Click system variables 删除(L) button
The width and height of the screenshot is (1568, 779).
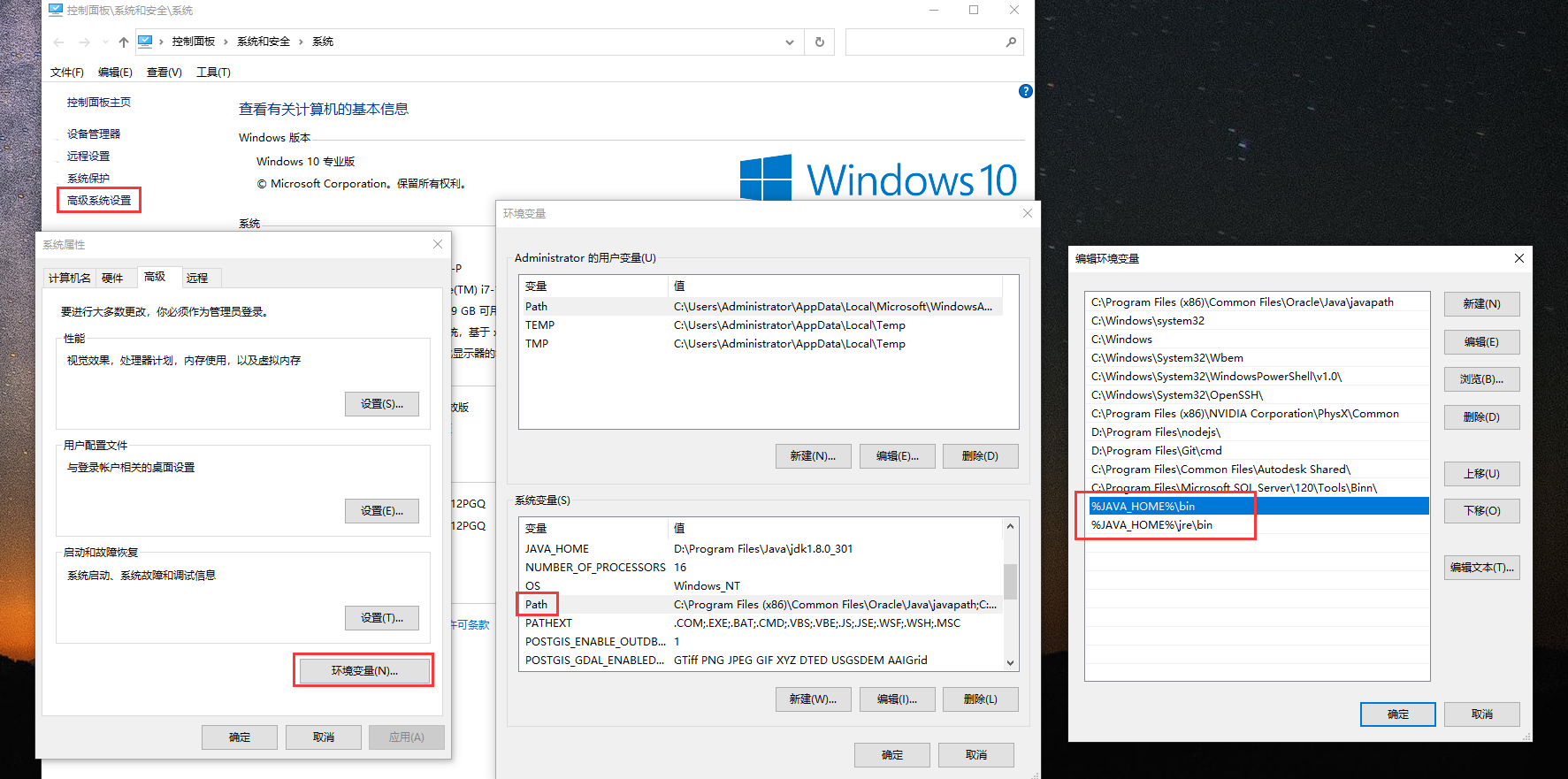pyautogui.click(x=981, y=699)
